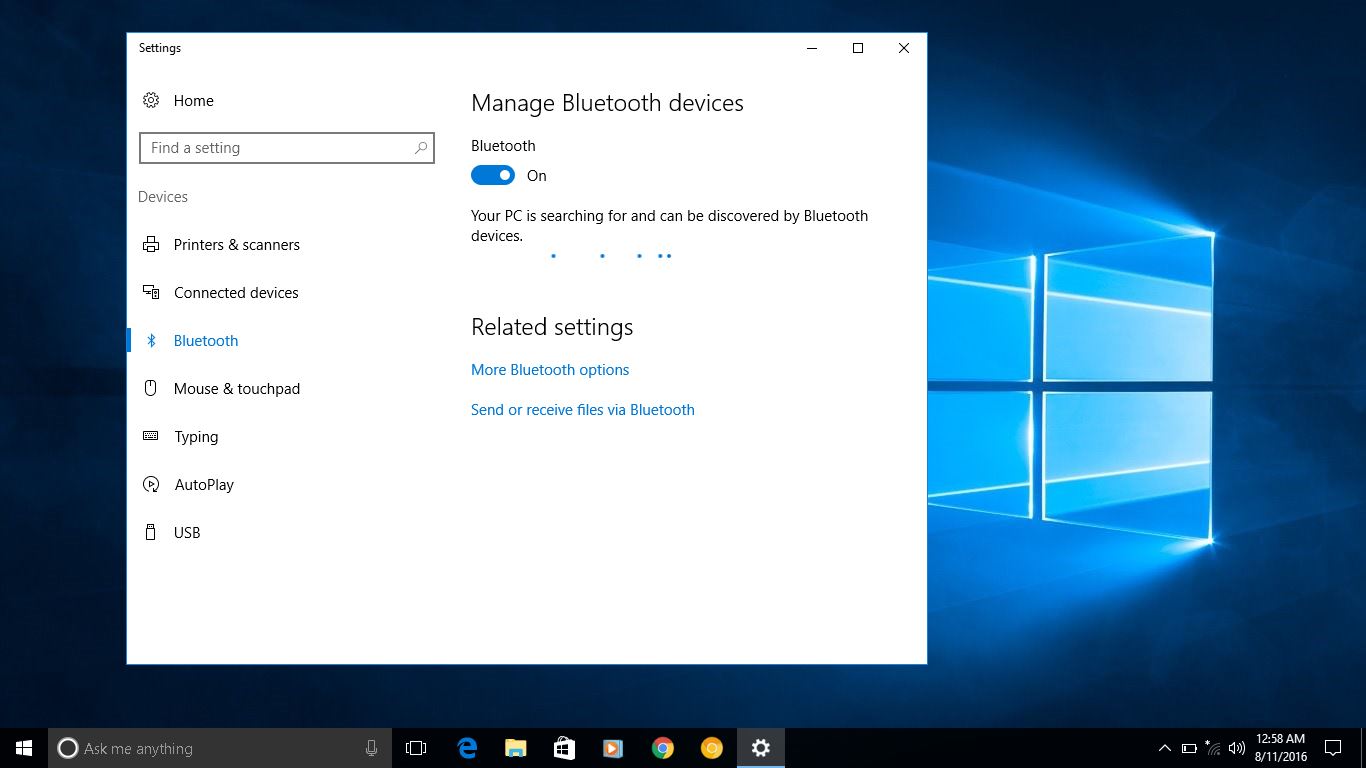Select the Mouse & touchpad menu label
The width and height of the screenshot is (1366, 768).
[237, 388]
